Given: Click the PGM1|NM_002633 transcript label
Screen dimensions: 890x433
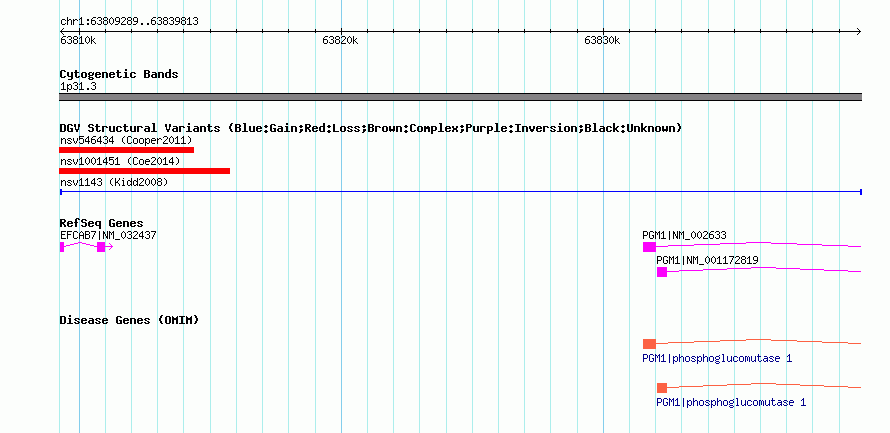Looking at the screenshot, I should tap(685, 235).
